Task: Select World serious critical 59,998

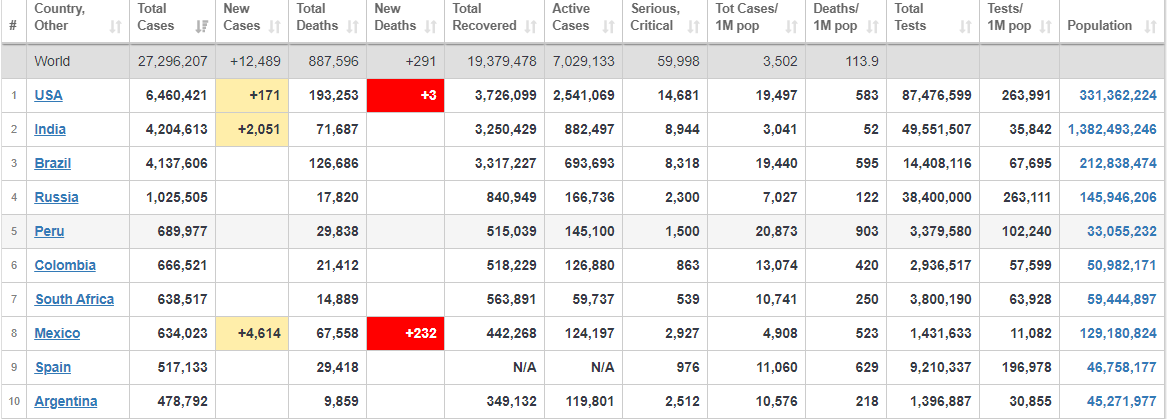Action: pyautogui.click(x=678, y=61)
